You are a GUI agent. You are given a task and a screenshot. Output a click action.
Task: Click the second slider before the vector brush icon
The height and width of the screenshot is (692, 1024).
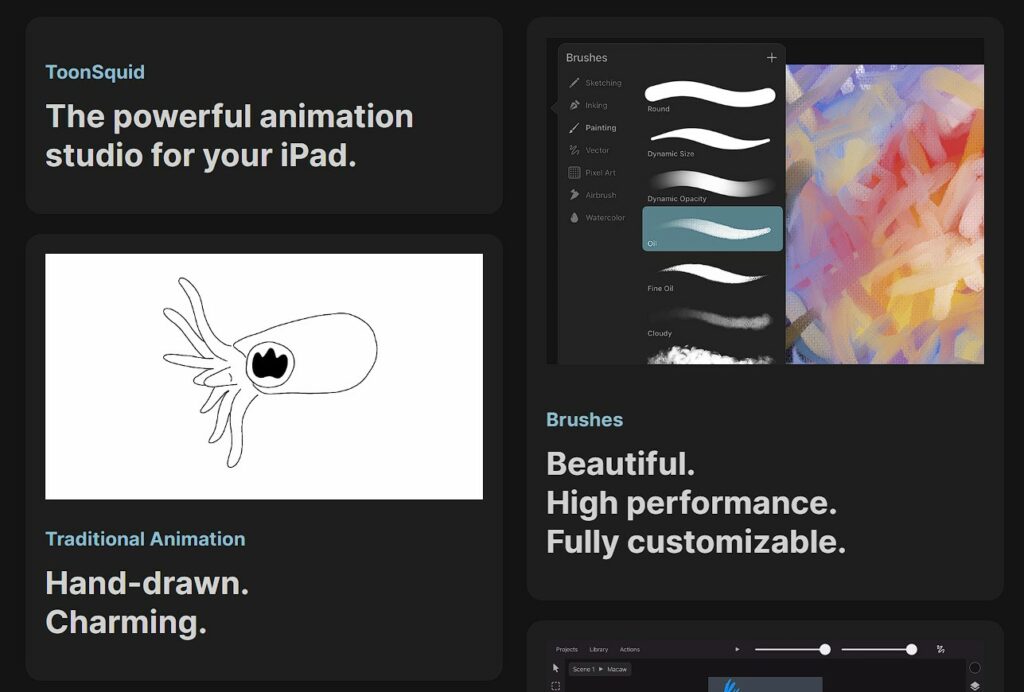(879, 649)
